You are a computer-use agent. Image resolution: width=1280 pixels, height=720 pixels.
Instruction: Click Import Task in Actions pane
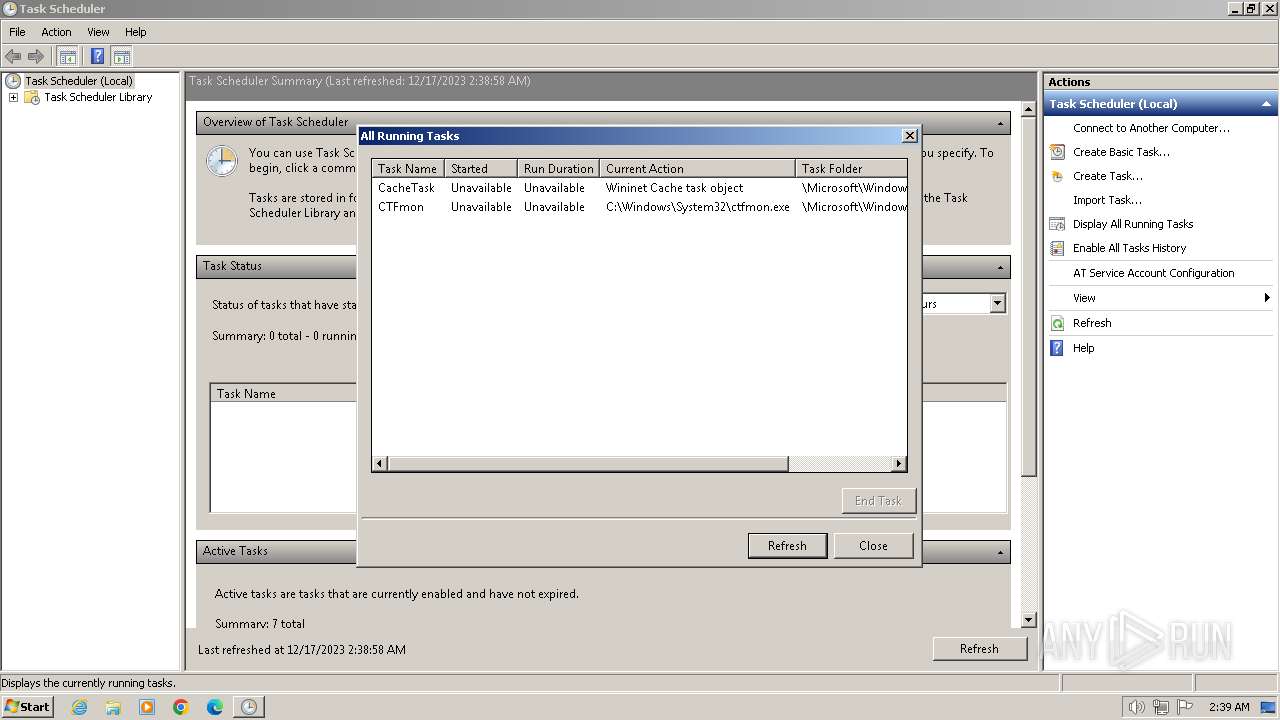coord(1107,200)
